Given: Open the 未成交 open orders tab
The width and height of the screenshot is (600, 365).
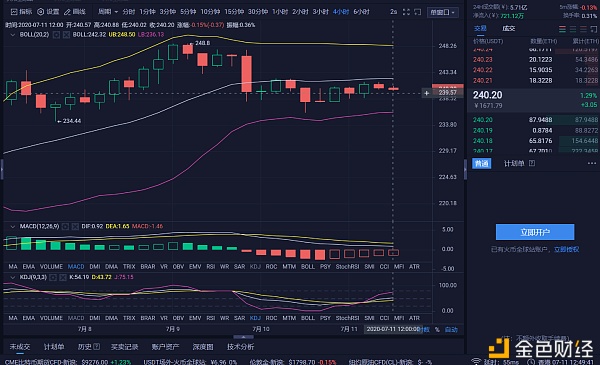Looking at the screenshot, I should point(20,347).
